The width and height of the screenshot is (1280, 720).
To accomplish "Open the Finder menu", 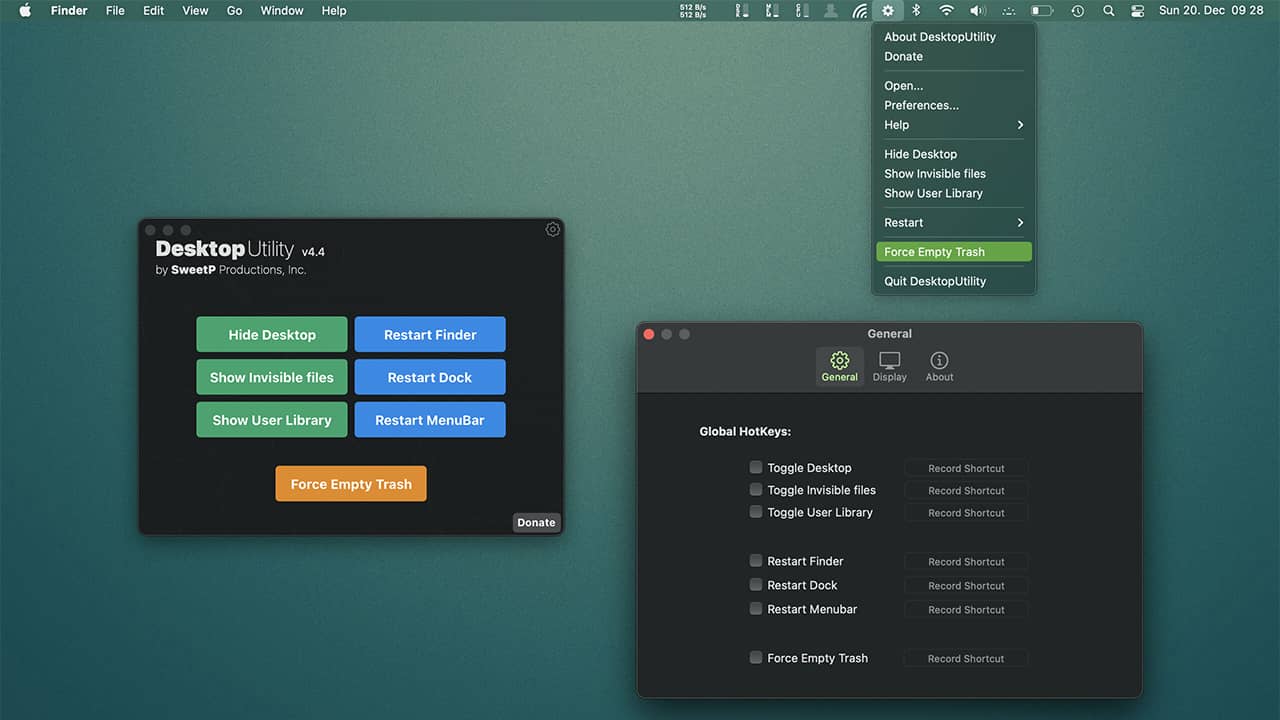I will (x=69, y=11).
